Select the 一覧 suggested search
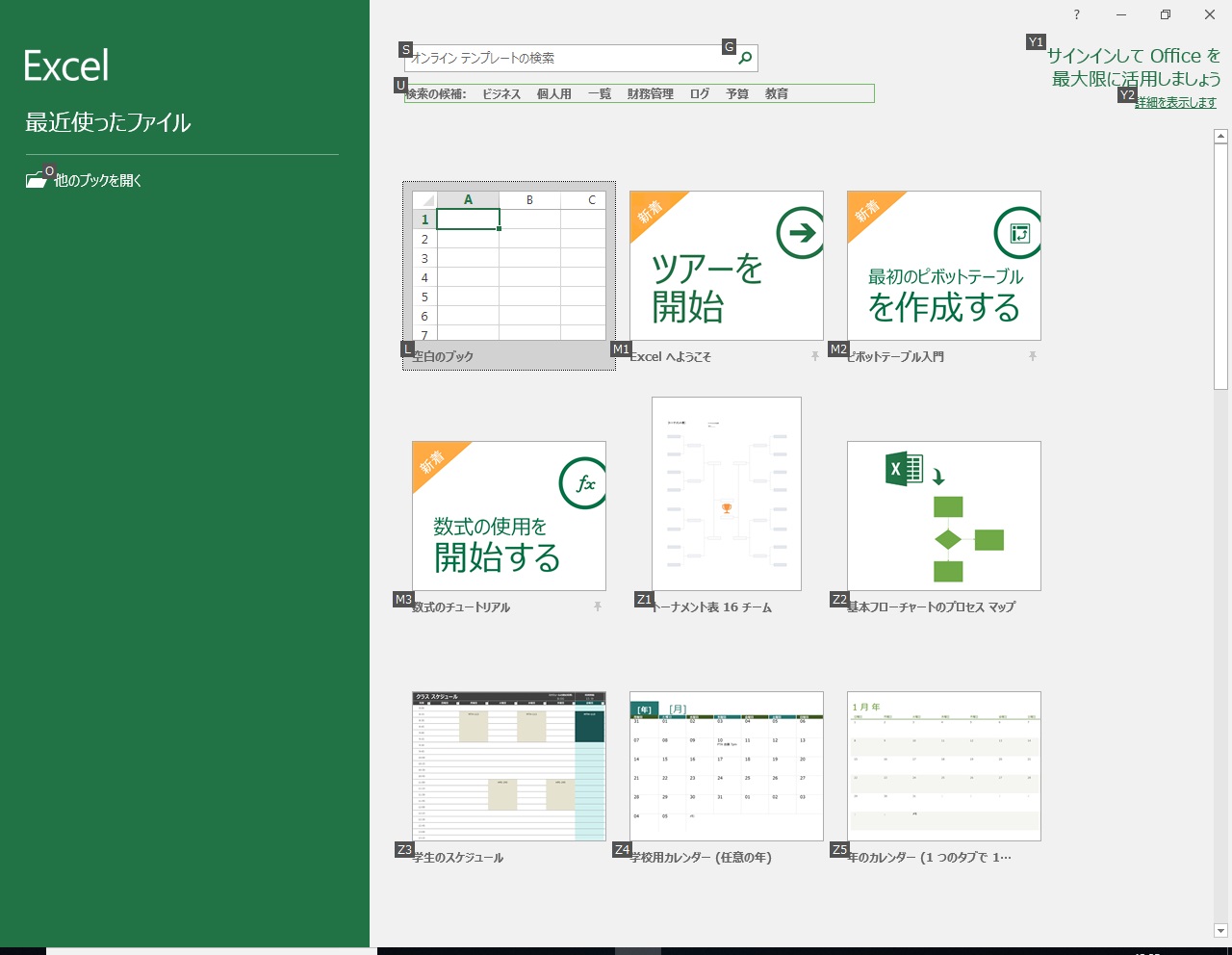 [600, 93]
